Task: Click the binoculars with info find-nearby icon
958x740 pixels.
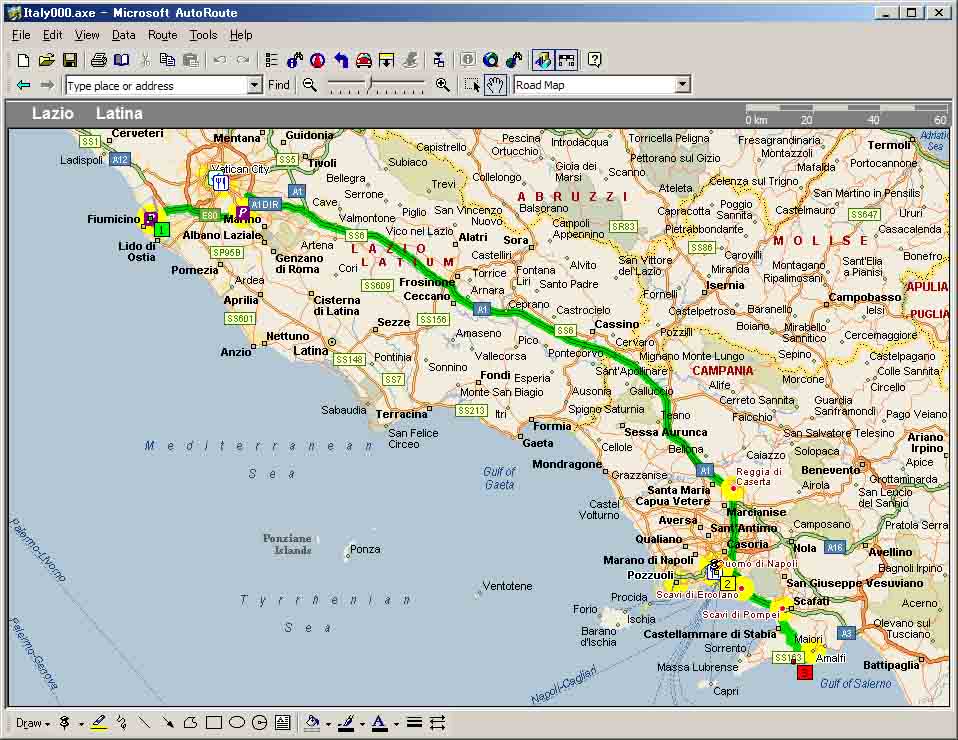Action: 294,60
